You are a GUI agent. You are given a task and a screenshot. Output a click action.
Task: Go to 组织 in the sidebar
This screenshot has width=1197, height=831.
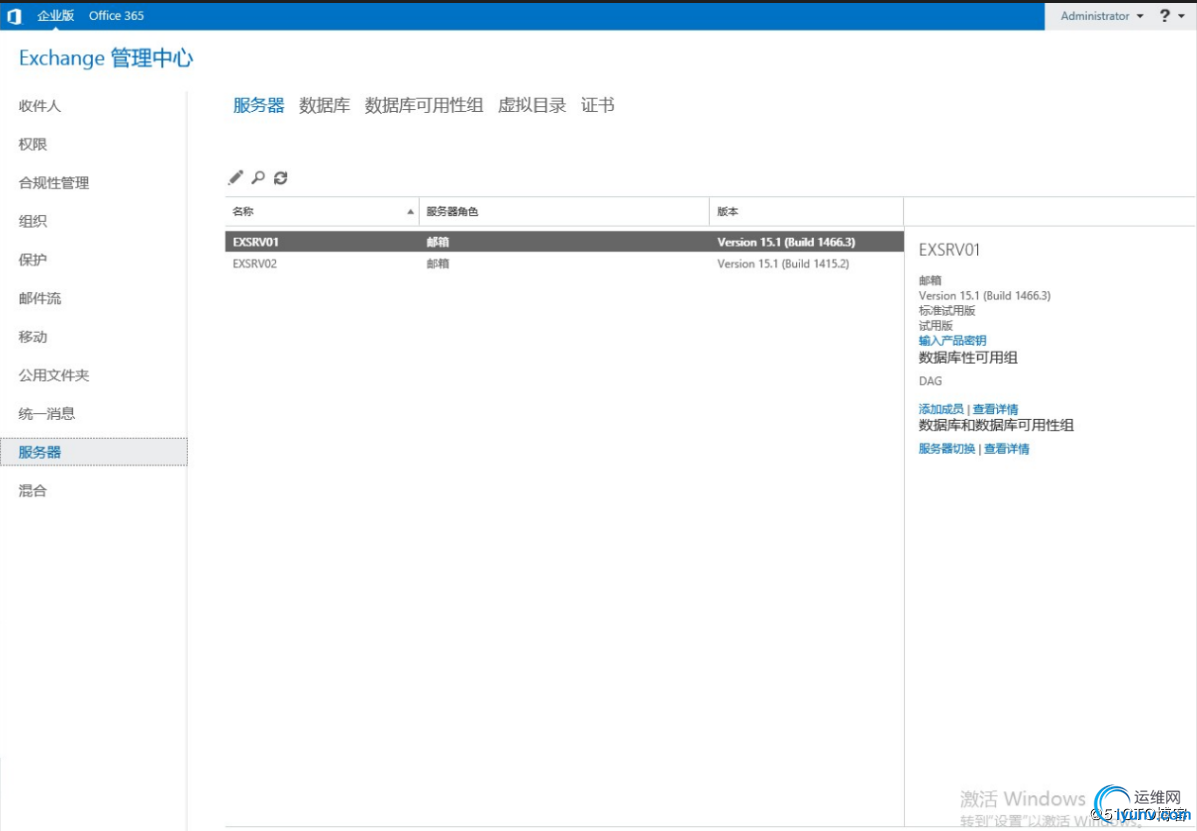[x=33, y=221]
